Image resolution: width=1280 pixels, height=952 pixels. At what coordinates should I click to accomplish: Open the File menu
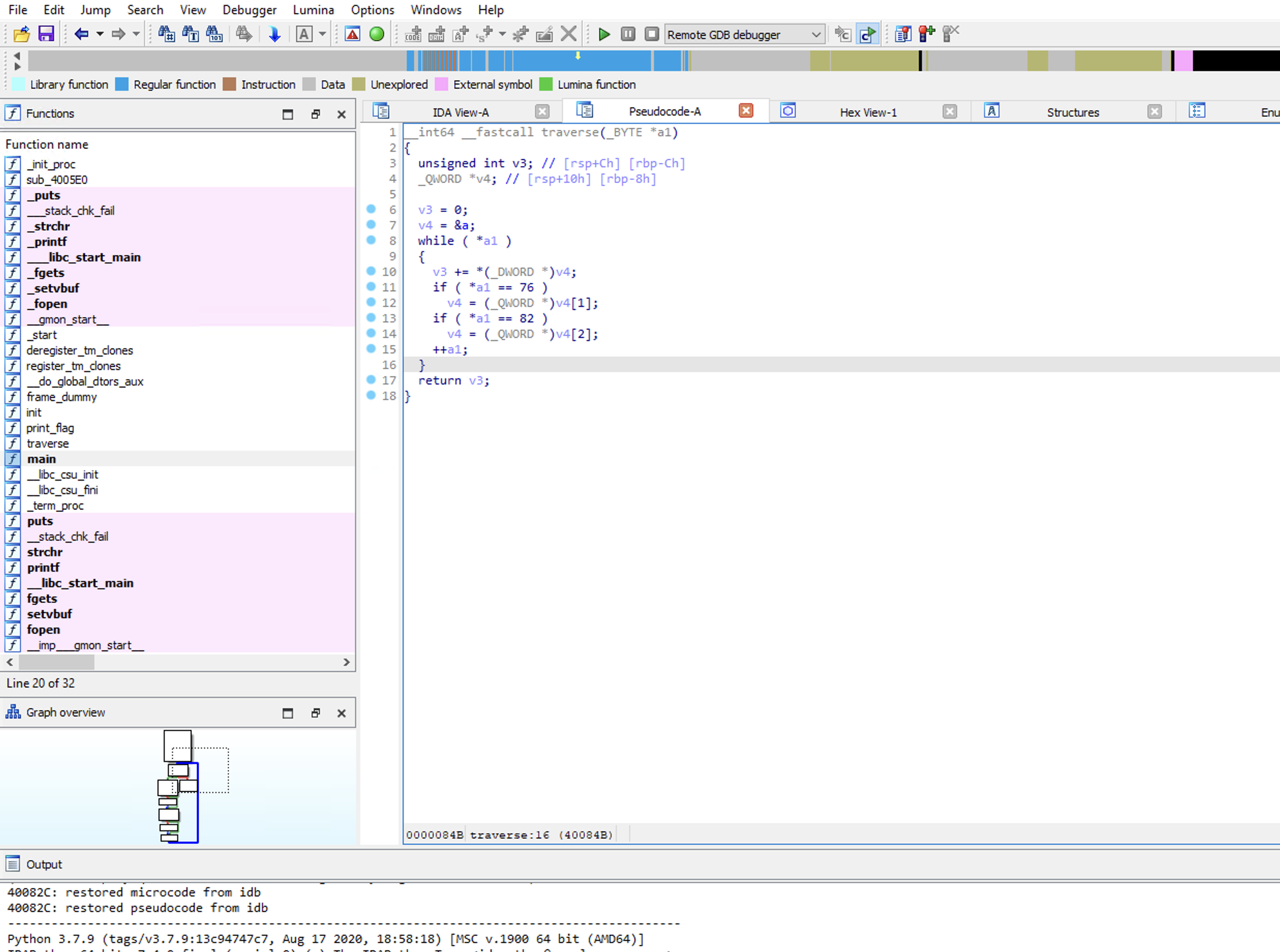[18, 10]
